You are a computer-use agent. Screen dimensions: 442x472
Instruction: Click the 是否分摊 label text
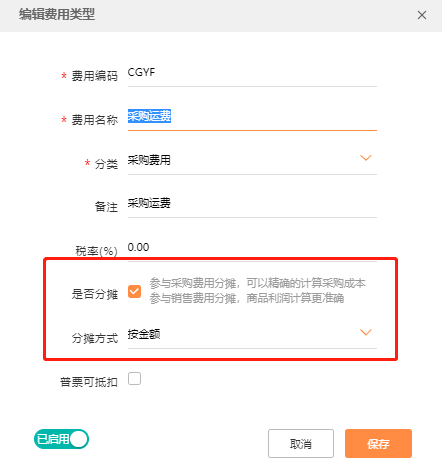coord(95,294)
